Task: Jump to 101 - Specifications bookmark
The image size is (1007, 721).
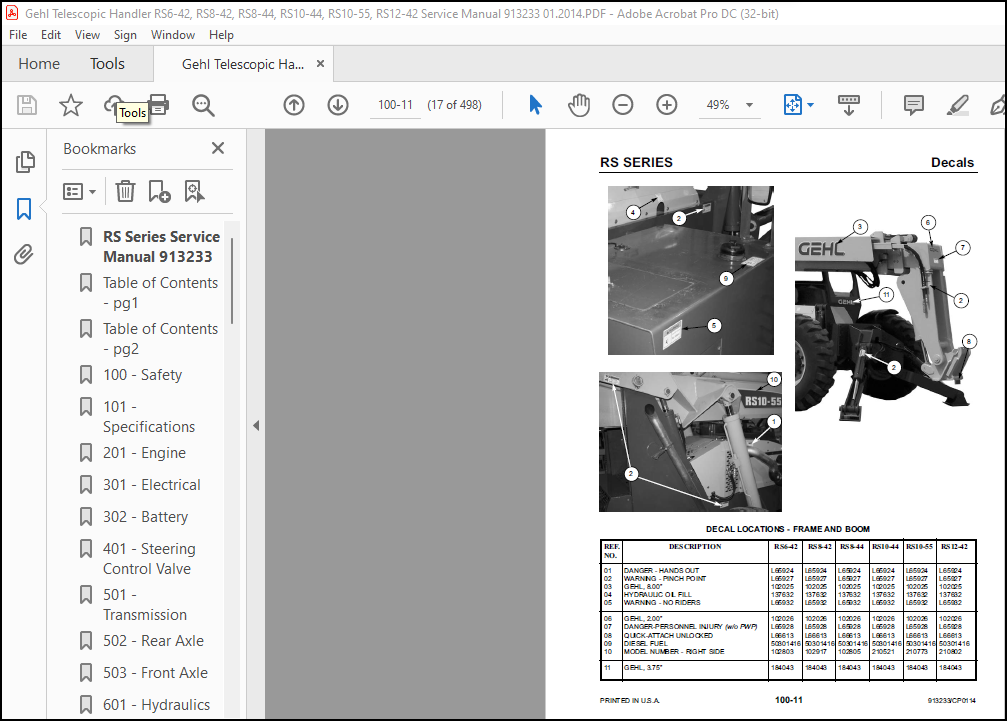Action: click(x=149, y=416)
